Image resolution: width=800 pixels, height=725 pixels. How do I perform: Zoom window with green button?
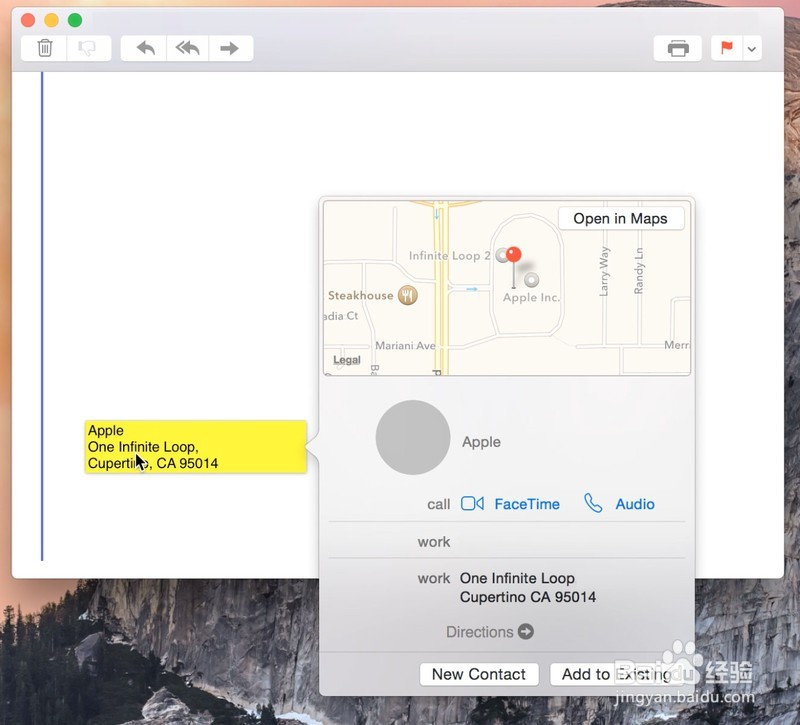[75, 20]
